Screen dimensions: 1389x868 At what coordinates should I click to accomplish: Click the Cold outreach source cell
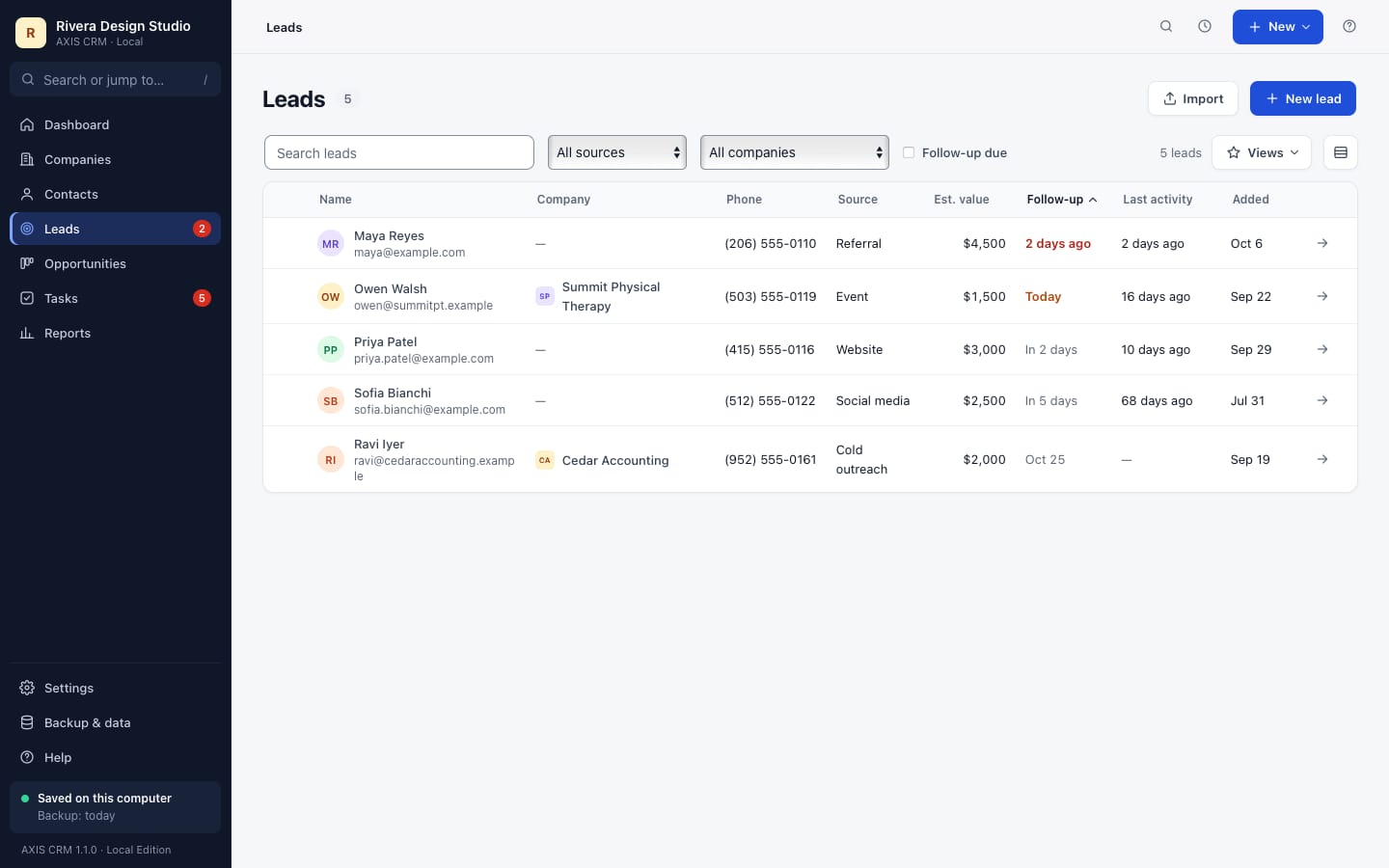coord(861,459)
